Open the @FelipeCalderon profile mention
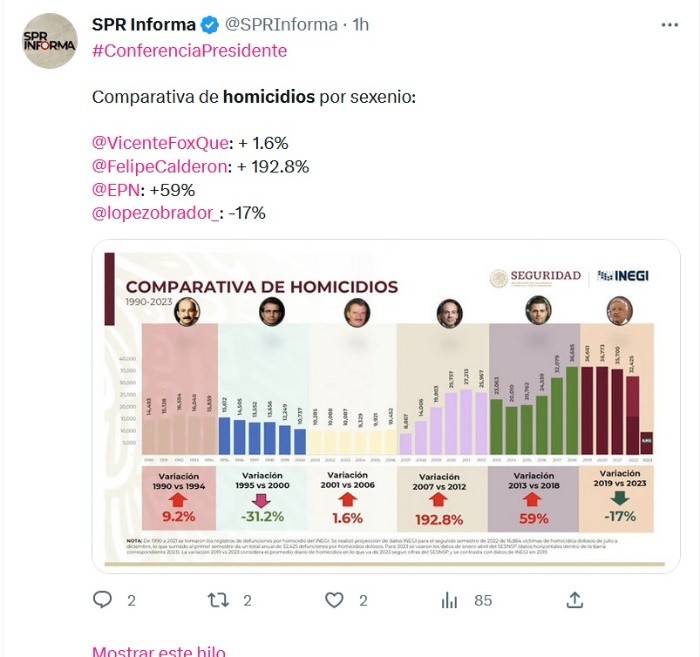The image size is (700, 657). point(161,166)
